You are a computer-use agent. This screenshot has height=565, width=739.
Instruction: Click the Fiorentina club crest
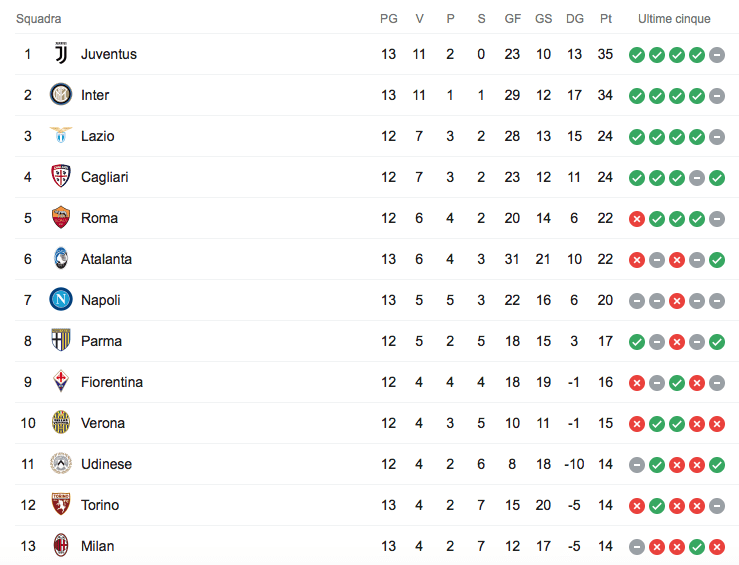pos(61,382)
